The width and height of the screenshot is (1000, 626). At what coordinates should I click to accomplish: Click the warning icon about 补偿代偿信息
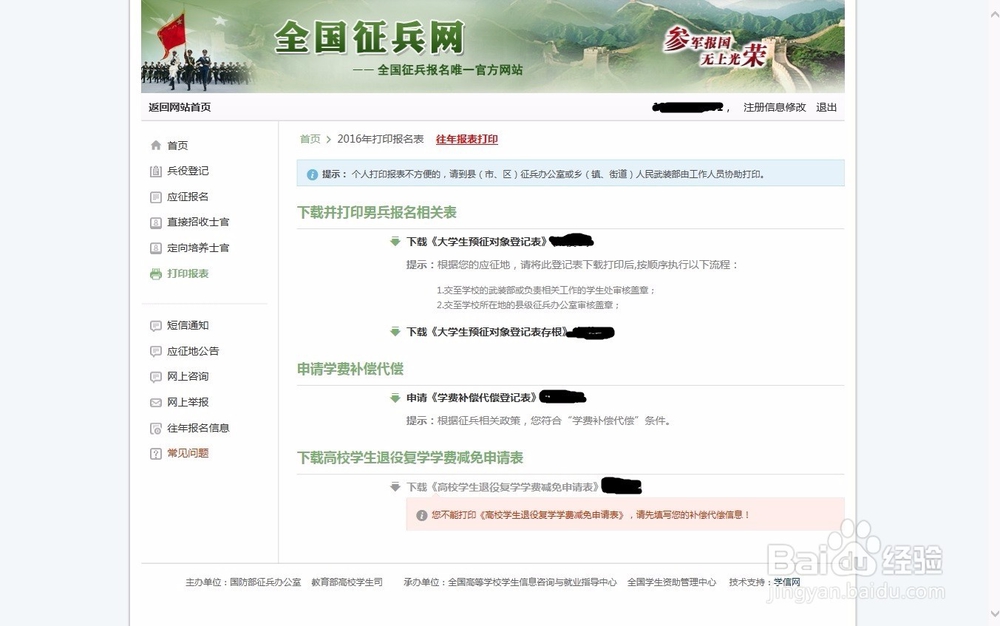click(421, 515)
